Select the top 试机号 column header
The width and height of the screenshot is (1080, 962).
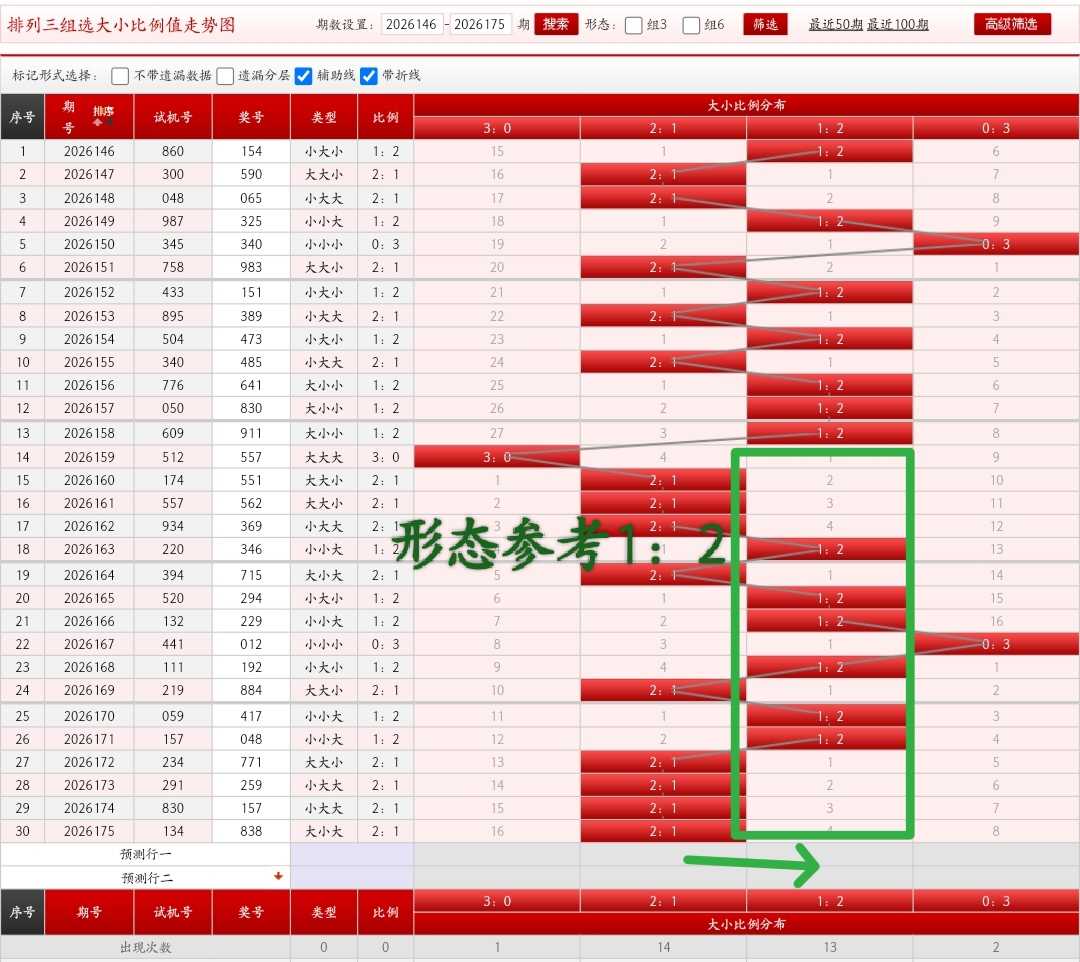pos(173,117)
